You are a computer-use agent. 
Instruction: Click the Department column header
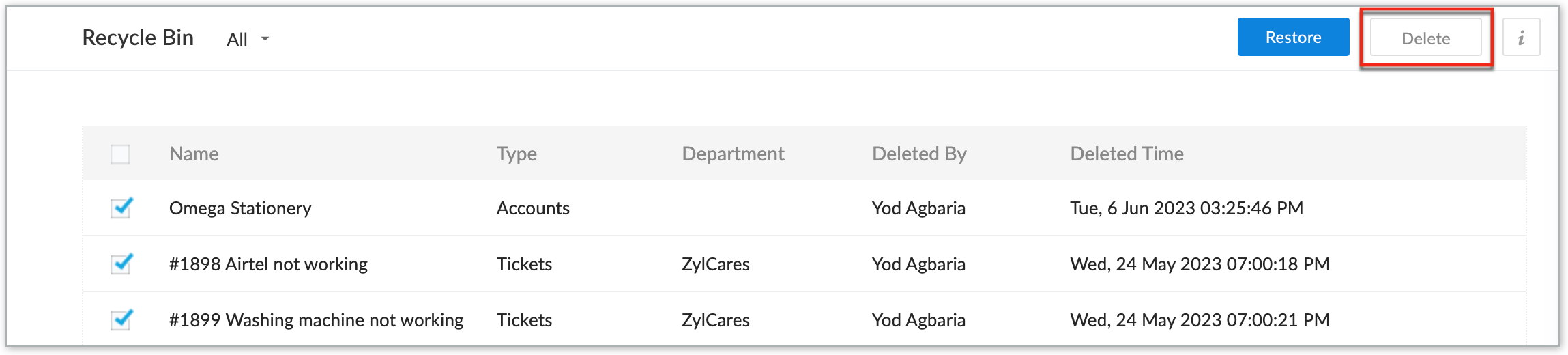733,154
